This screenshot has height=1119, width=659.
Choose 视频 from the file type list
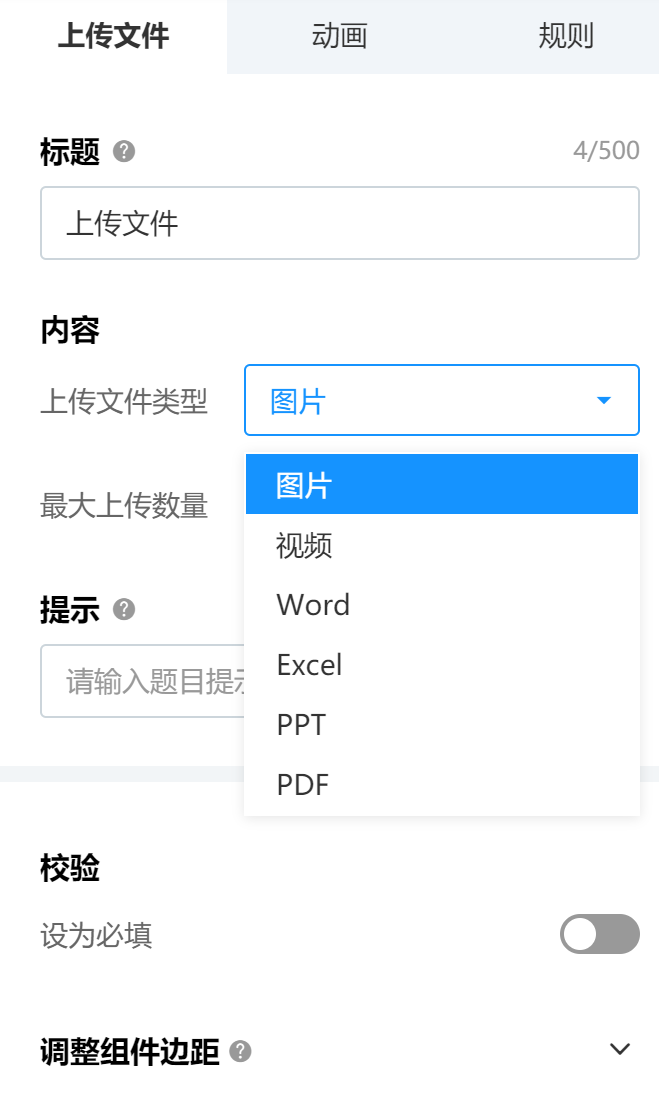(442, 545)
